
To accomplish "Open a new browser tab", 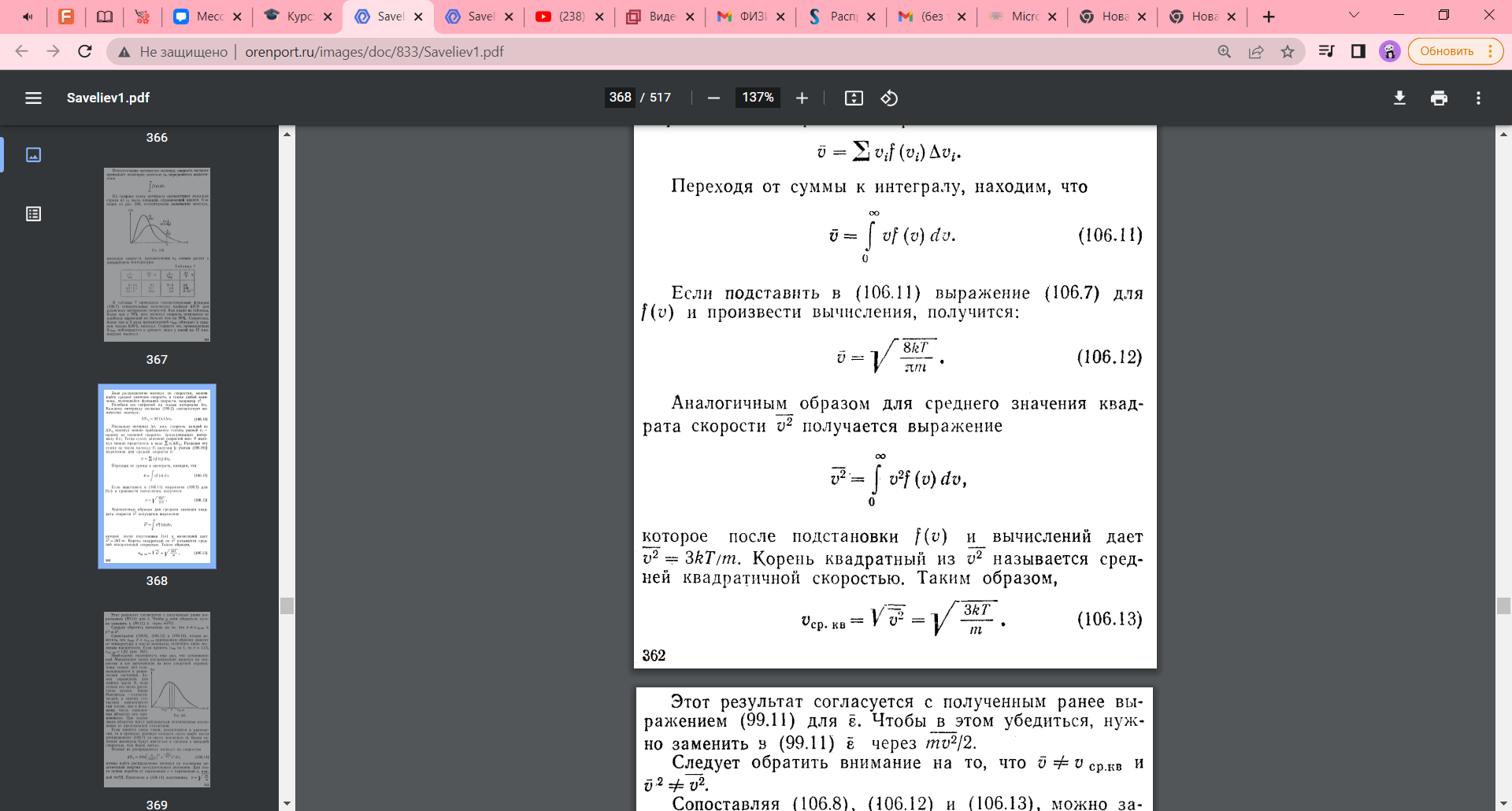I will (x=1269, y=17).
